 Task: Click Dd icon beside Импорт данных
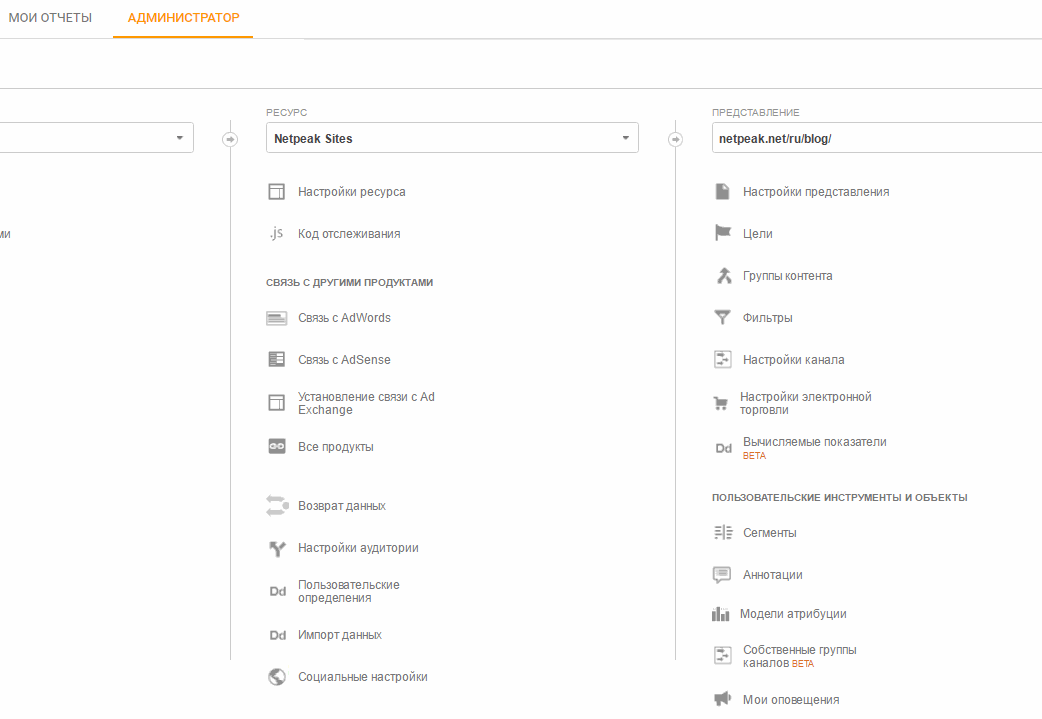click(278, 635)
